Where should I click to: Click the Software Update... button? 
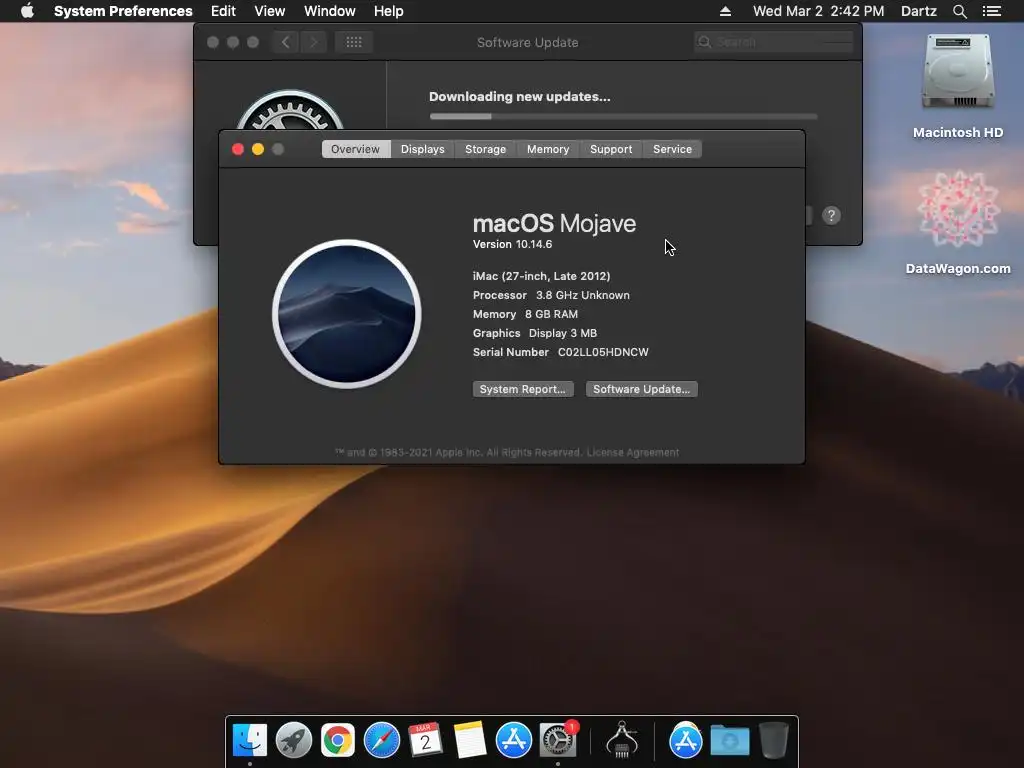641,389
